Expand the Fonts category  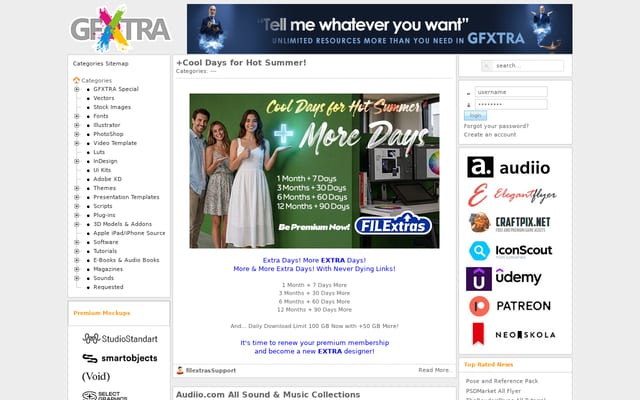pos(77,116)
